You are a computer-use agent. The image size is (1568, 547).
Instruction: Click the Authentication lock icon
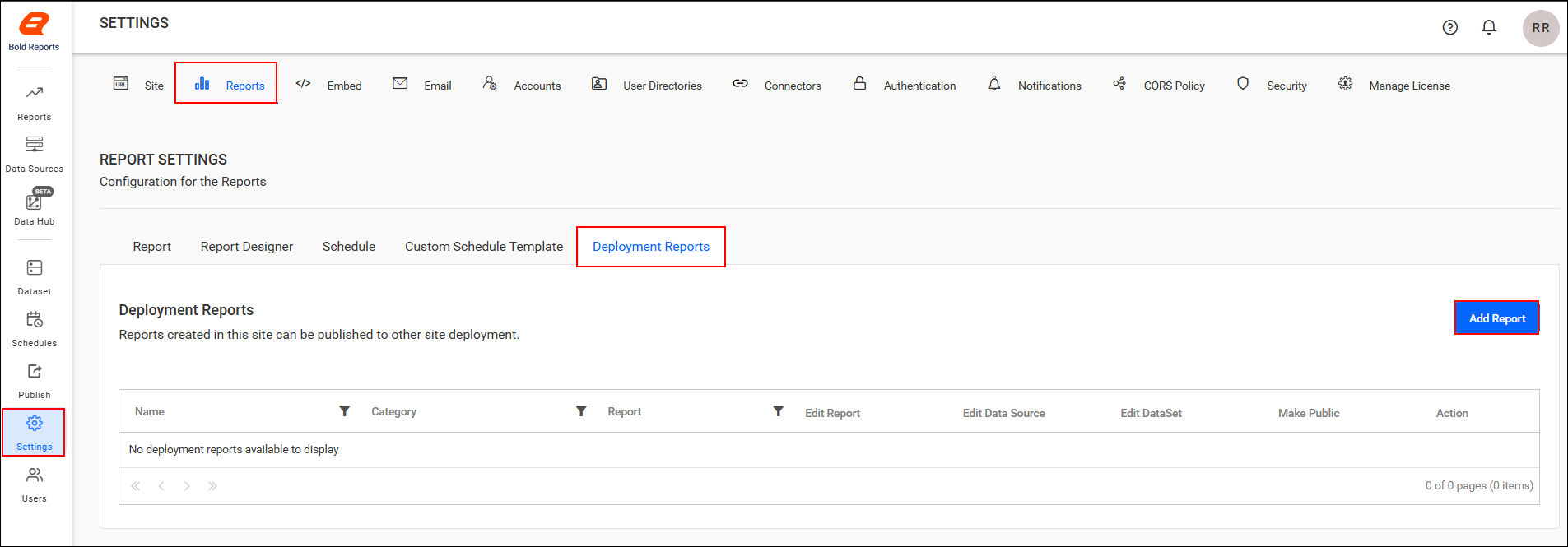pos(859,83)
